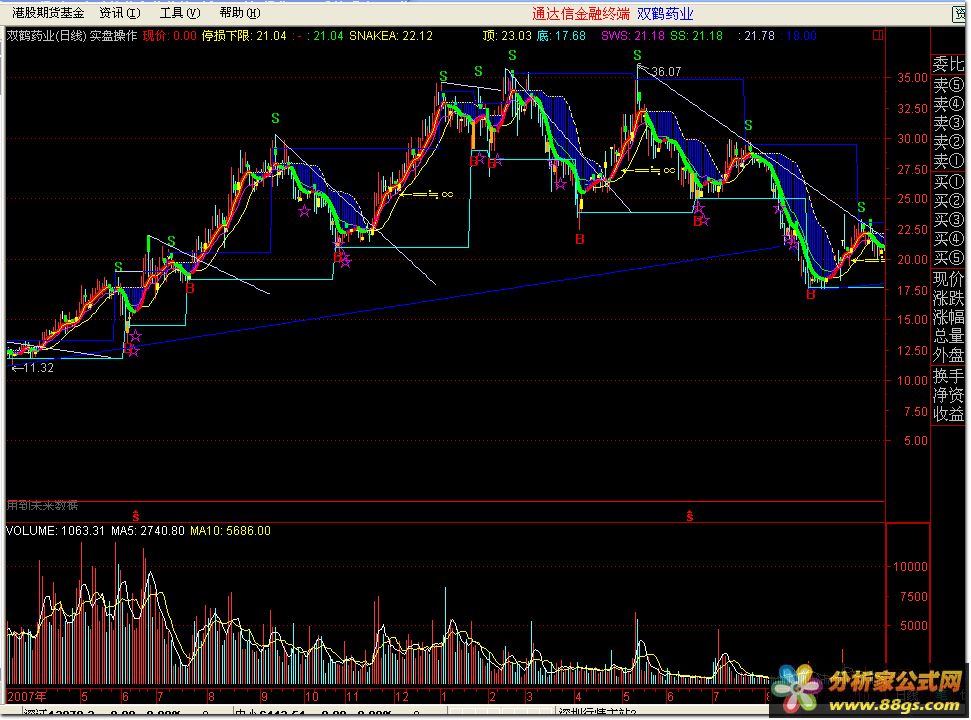Click the SNAKEA: 22.12 value
971x720 pixels.
(391, 36)
